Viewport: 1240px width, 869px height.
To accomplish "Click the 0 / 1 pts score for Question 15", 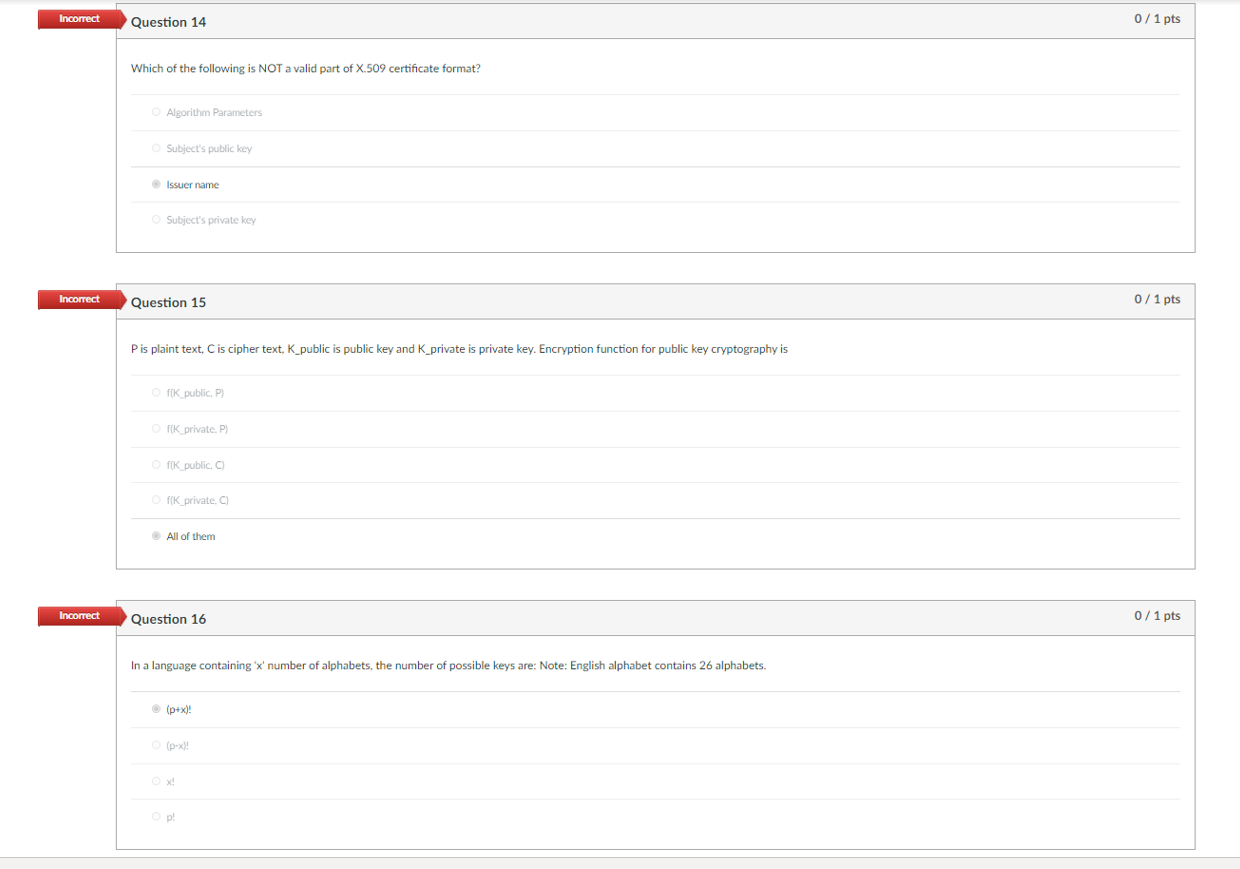I will click(1157, 299).
